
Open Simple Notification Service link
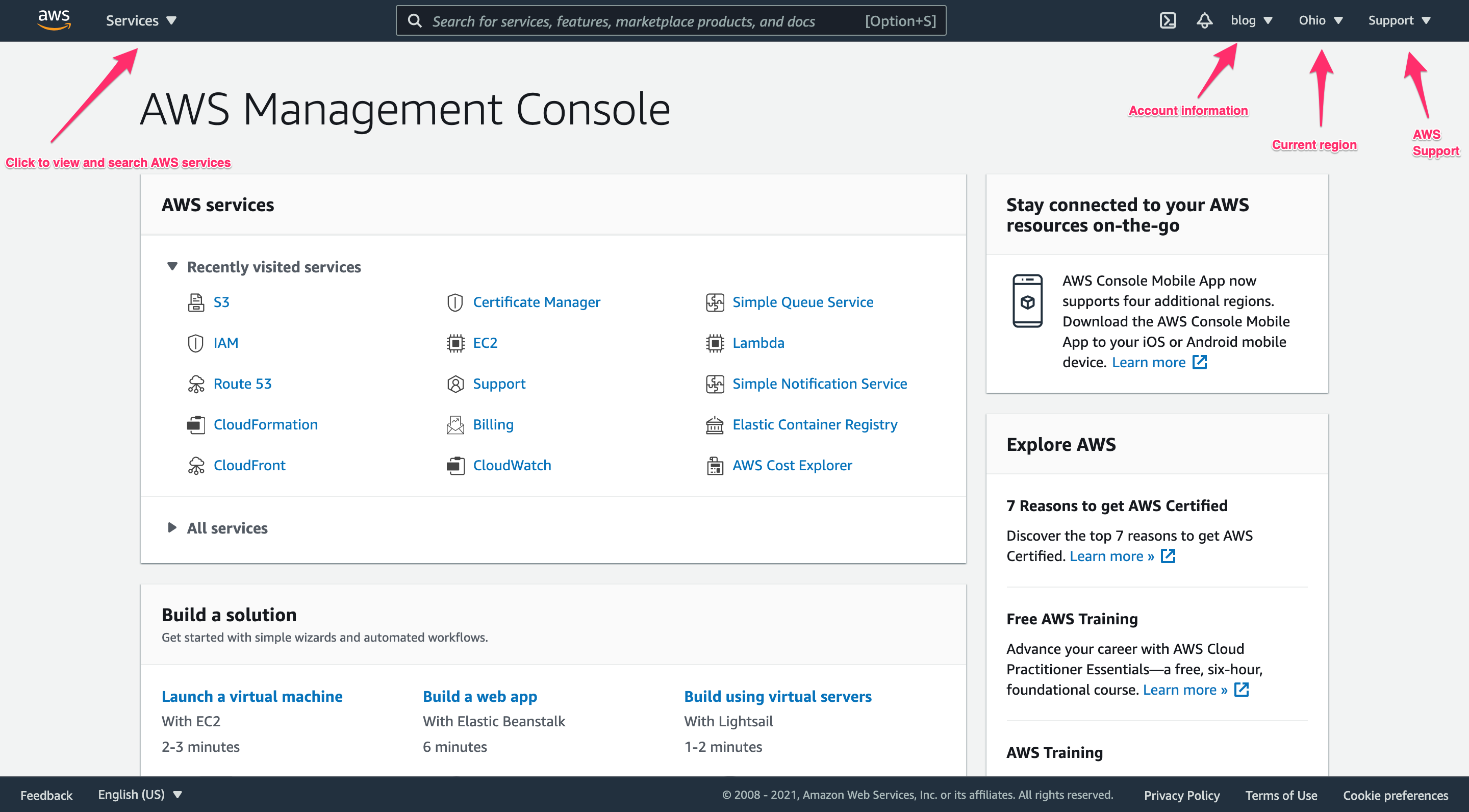coord(820,384)
